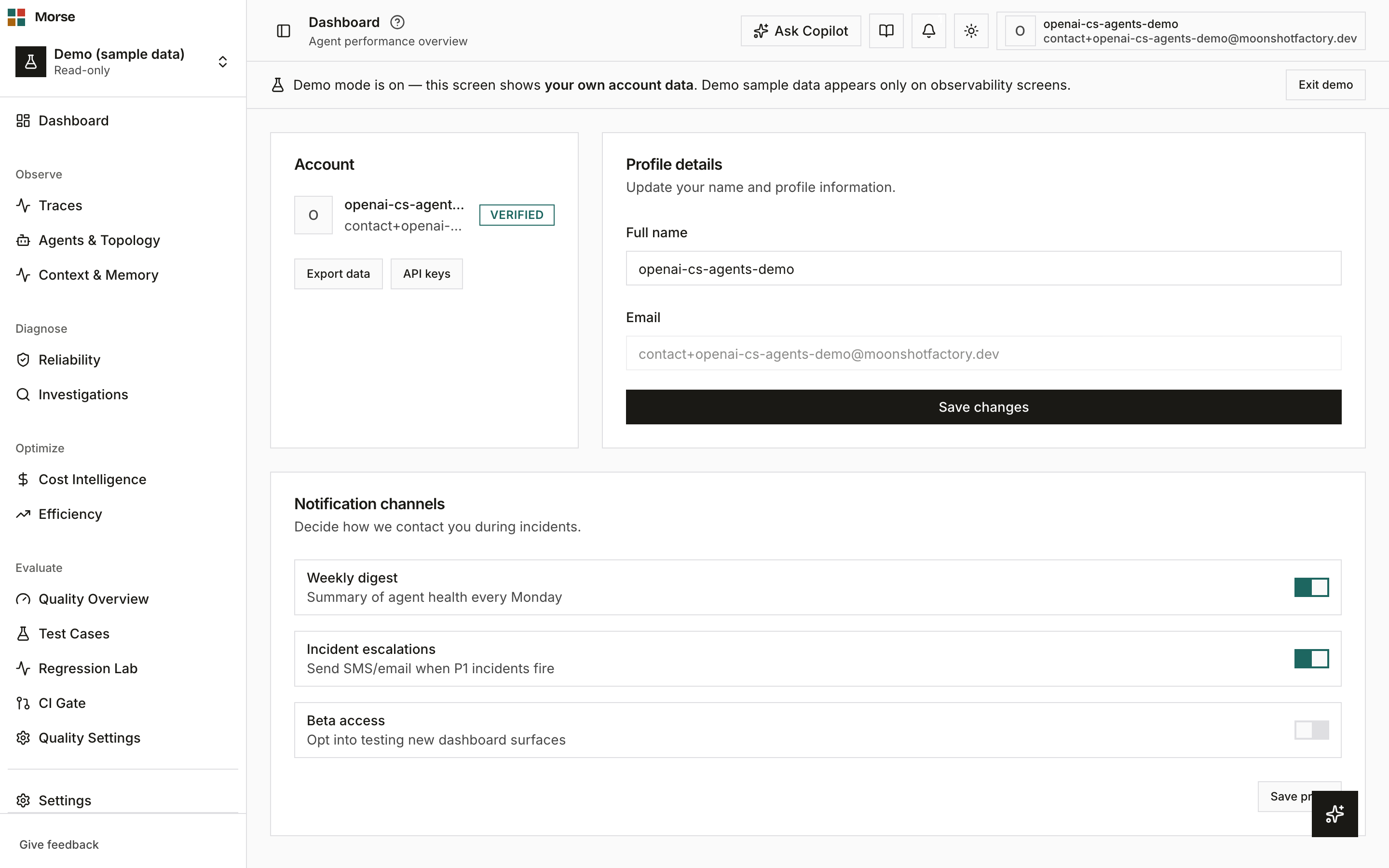Image resolution: width=1389 pixels, height=868 pixels.
Task: Navigate to Agents & Topology
Action: point(123,240)
